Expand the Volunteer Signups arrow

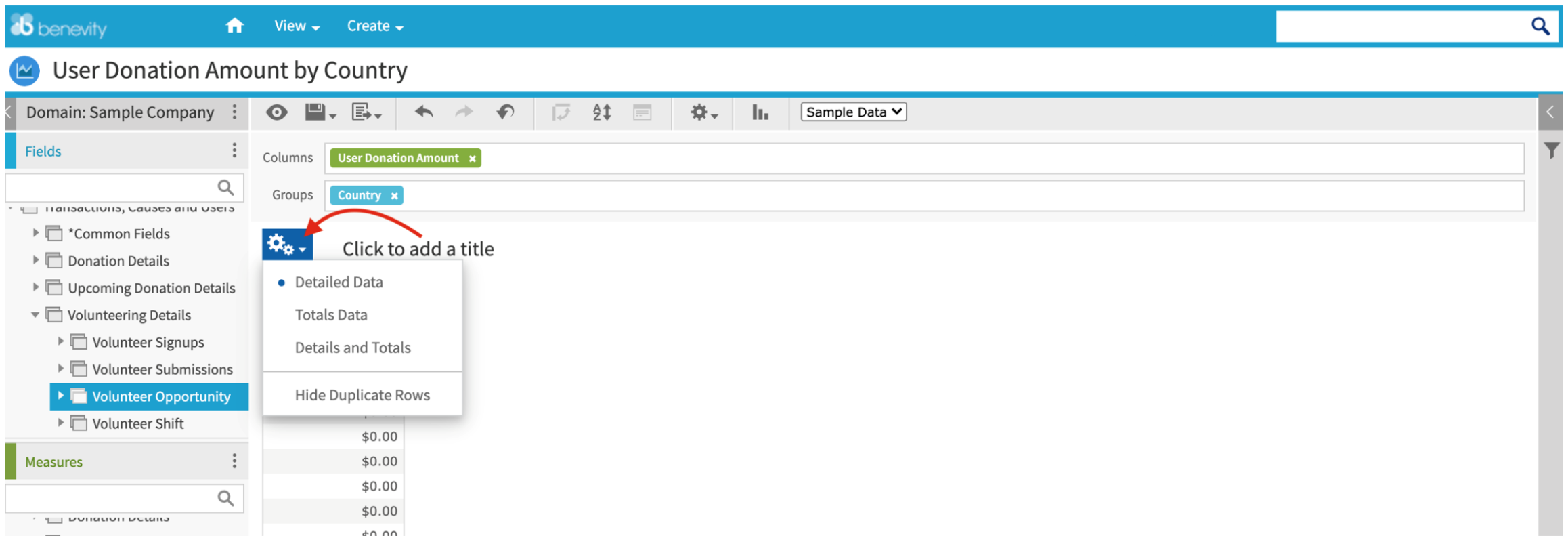(60, 341)
